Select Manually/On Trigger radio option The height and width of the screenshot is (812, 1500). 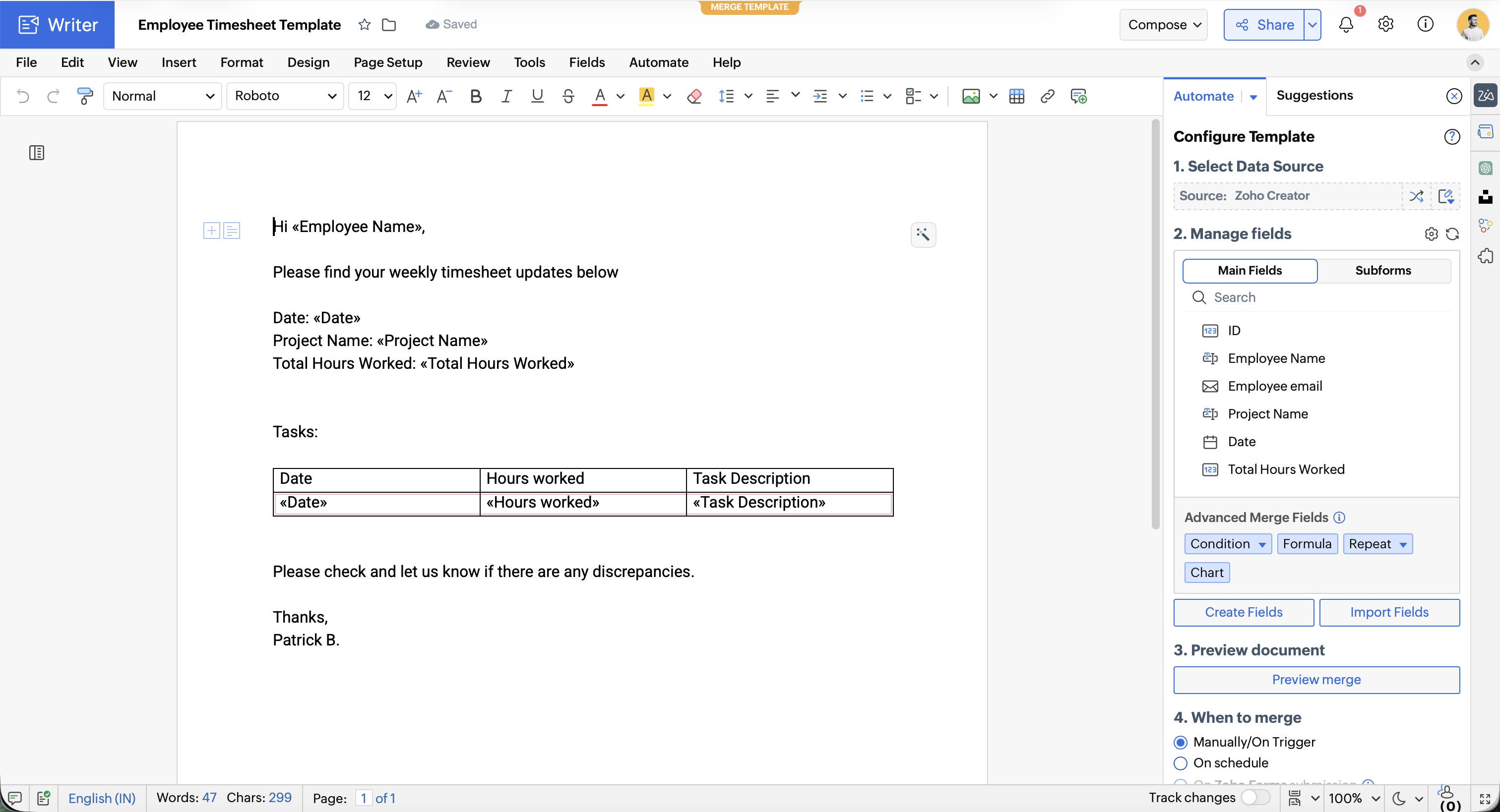click(1181, 742)
